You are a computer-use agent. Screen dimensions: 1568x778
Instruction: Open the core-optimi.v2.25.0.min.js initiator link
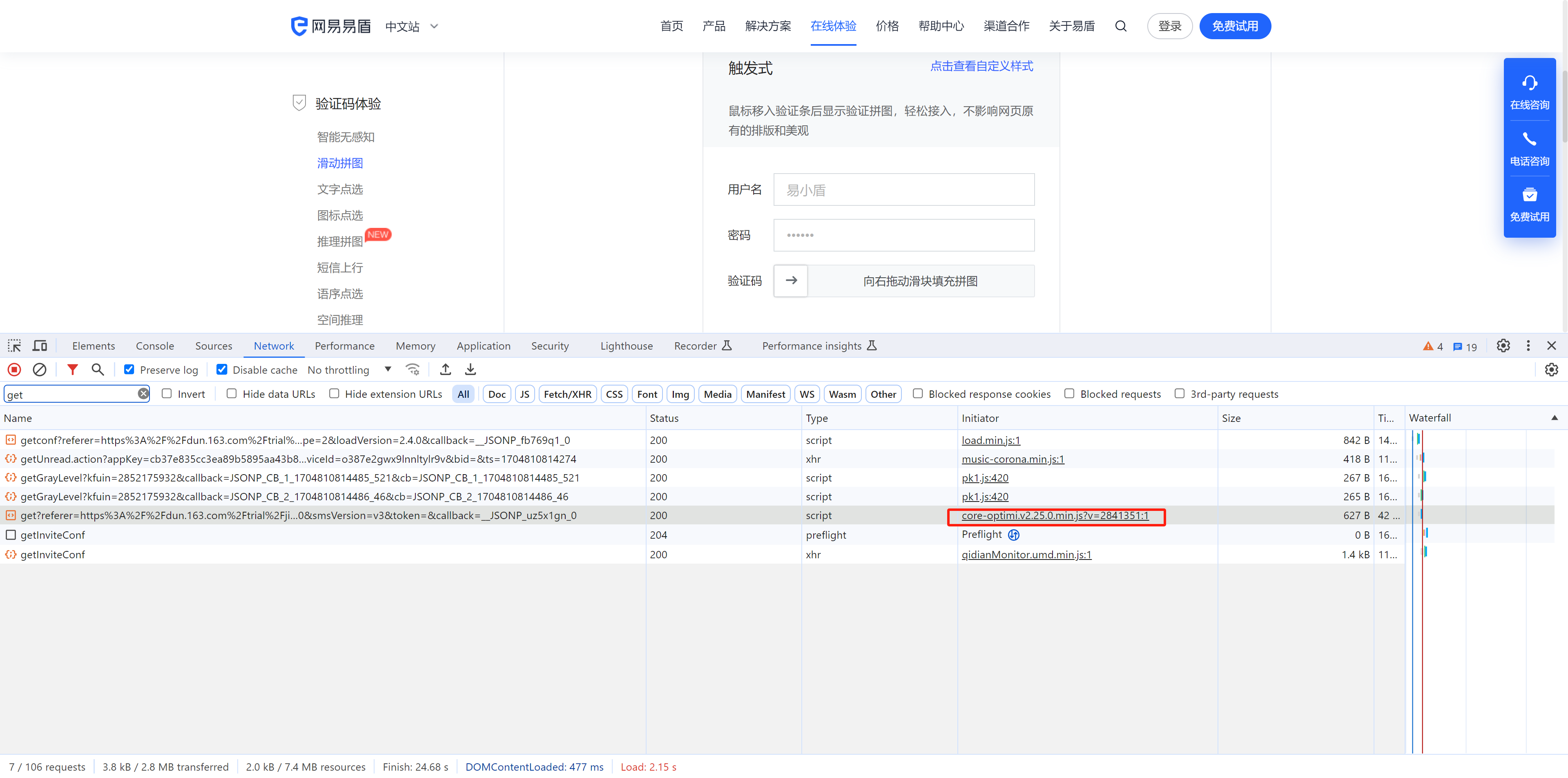[1055, 516]
